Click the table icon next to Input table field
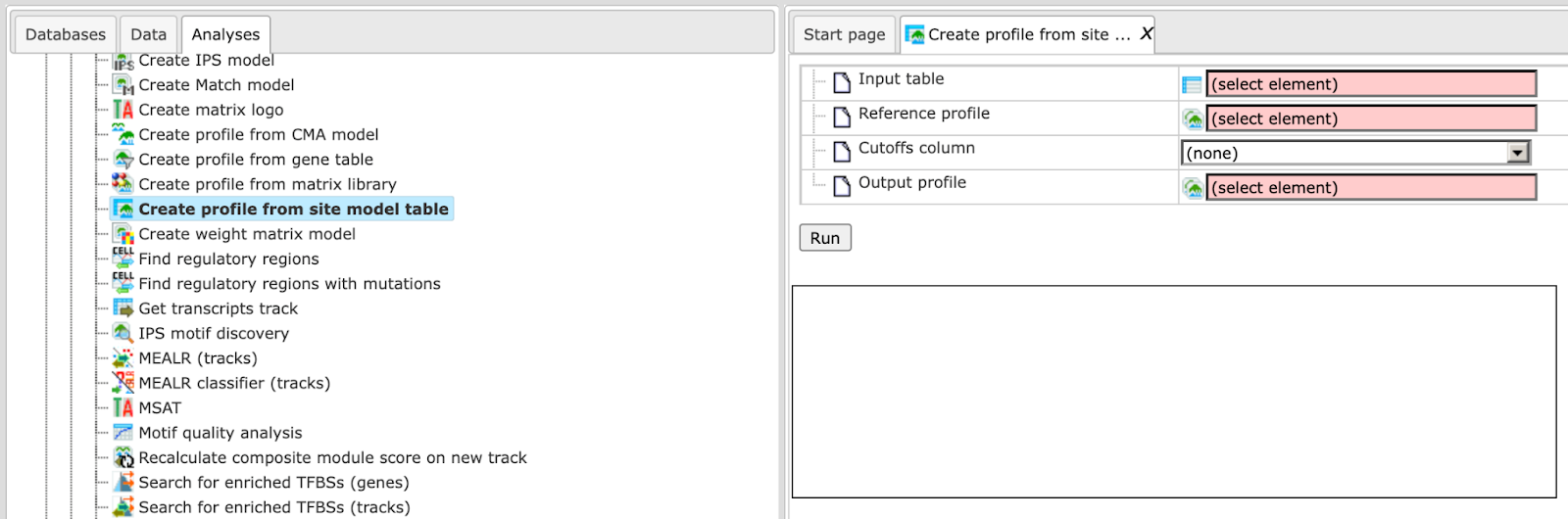 (1192, 85)
